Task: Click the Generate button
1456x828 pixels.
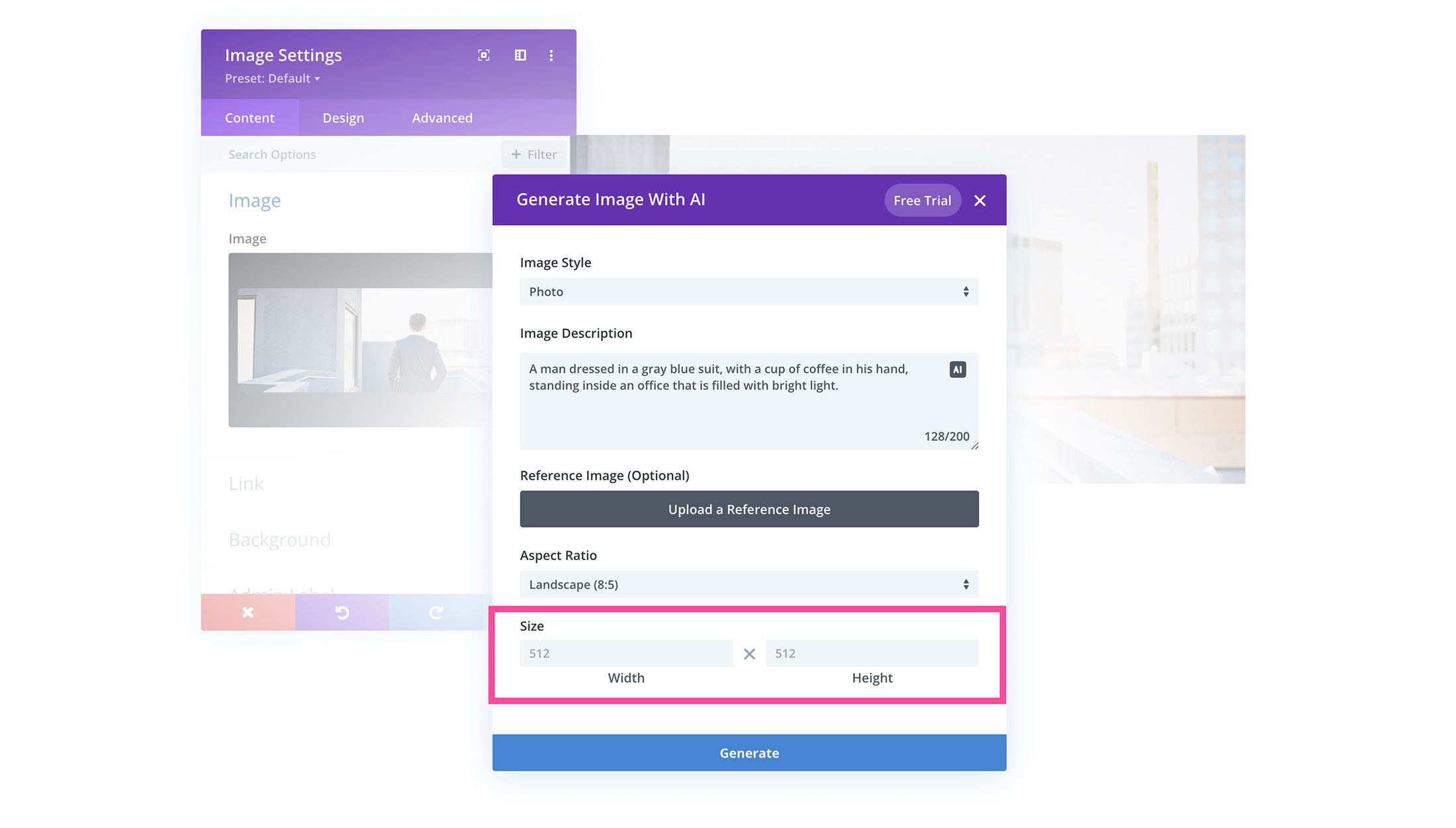Action: coord(749,752)
